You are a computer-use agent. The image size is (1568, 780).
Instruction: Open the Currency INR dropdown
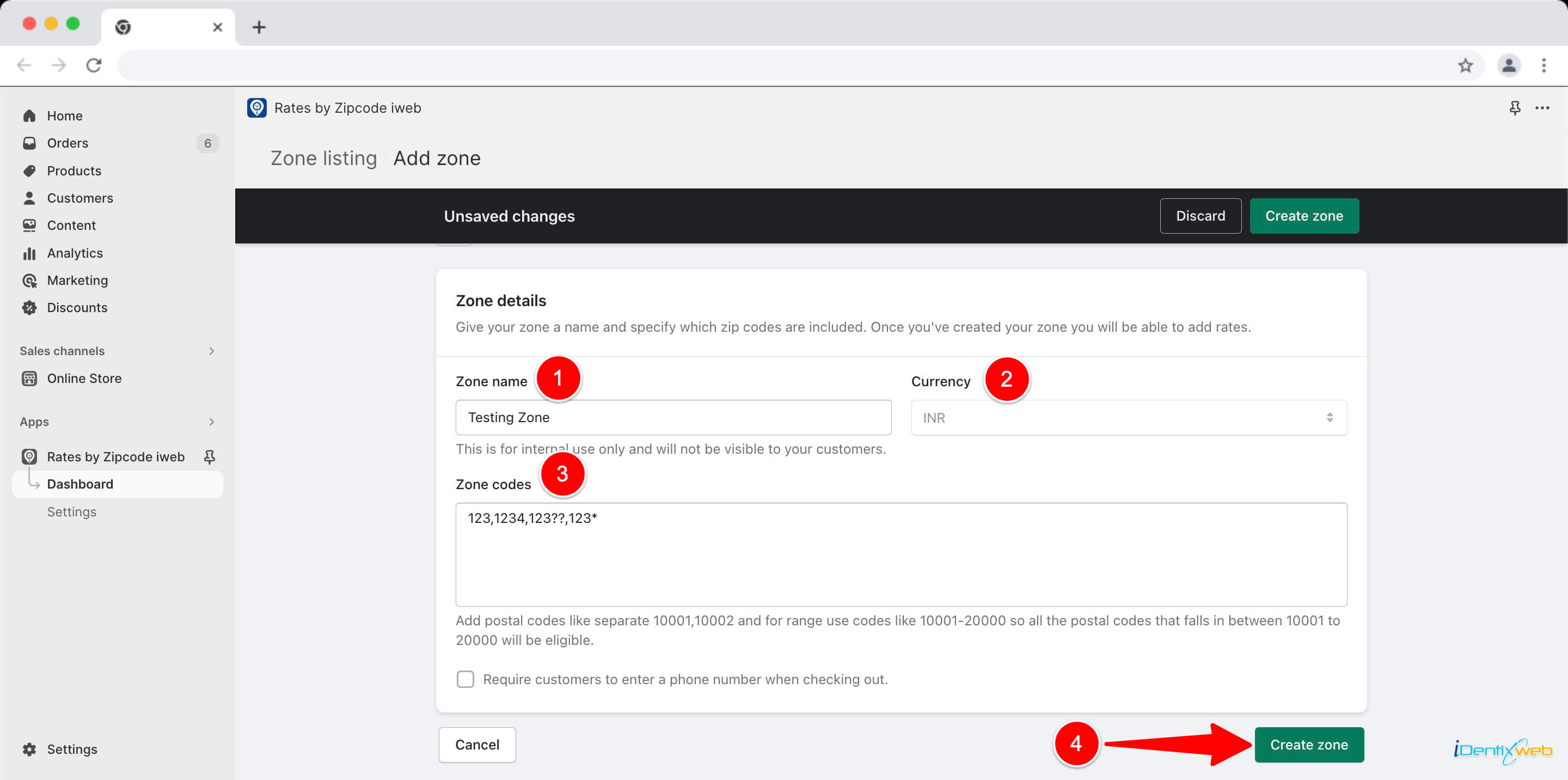1129,418
